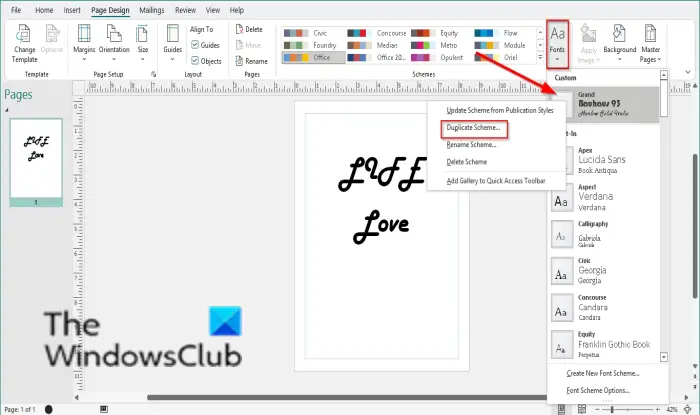Choose Add Gallery to Quick Access Toolbar

tap(496, 181)
